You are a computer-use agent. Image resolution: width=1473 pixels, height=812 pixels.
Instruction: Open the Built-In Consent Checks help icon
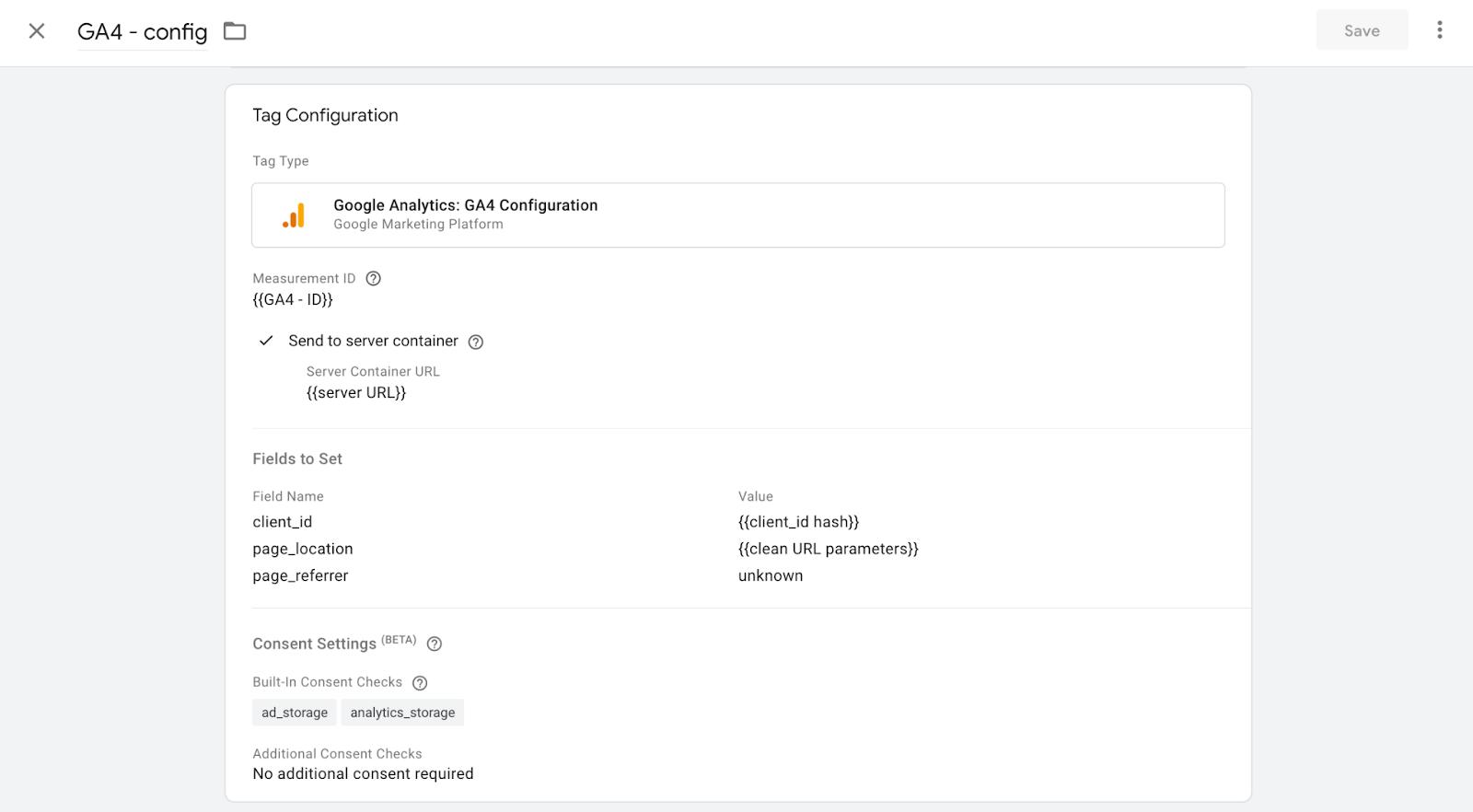420,682
